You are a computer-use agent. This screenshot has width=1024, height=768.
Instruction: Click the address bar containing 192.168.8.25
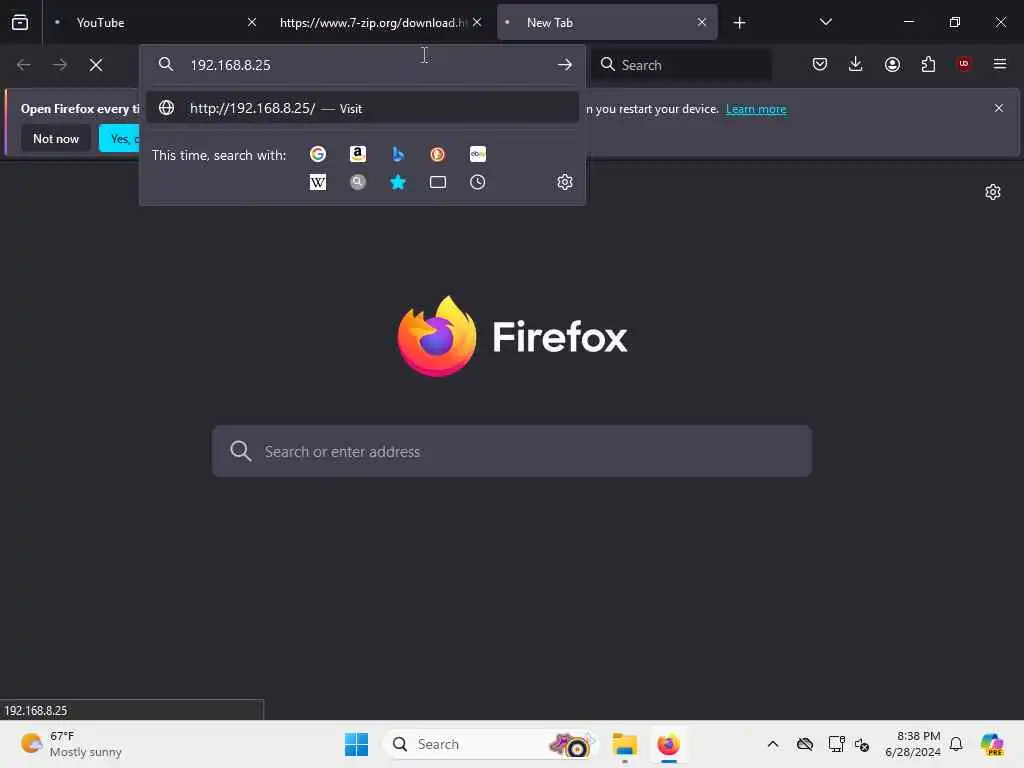[362, 65]
